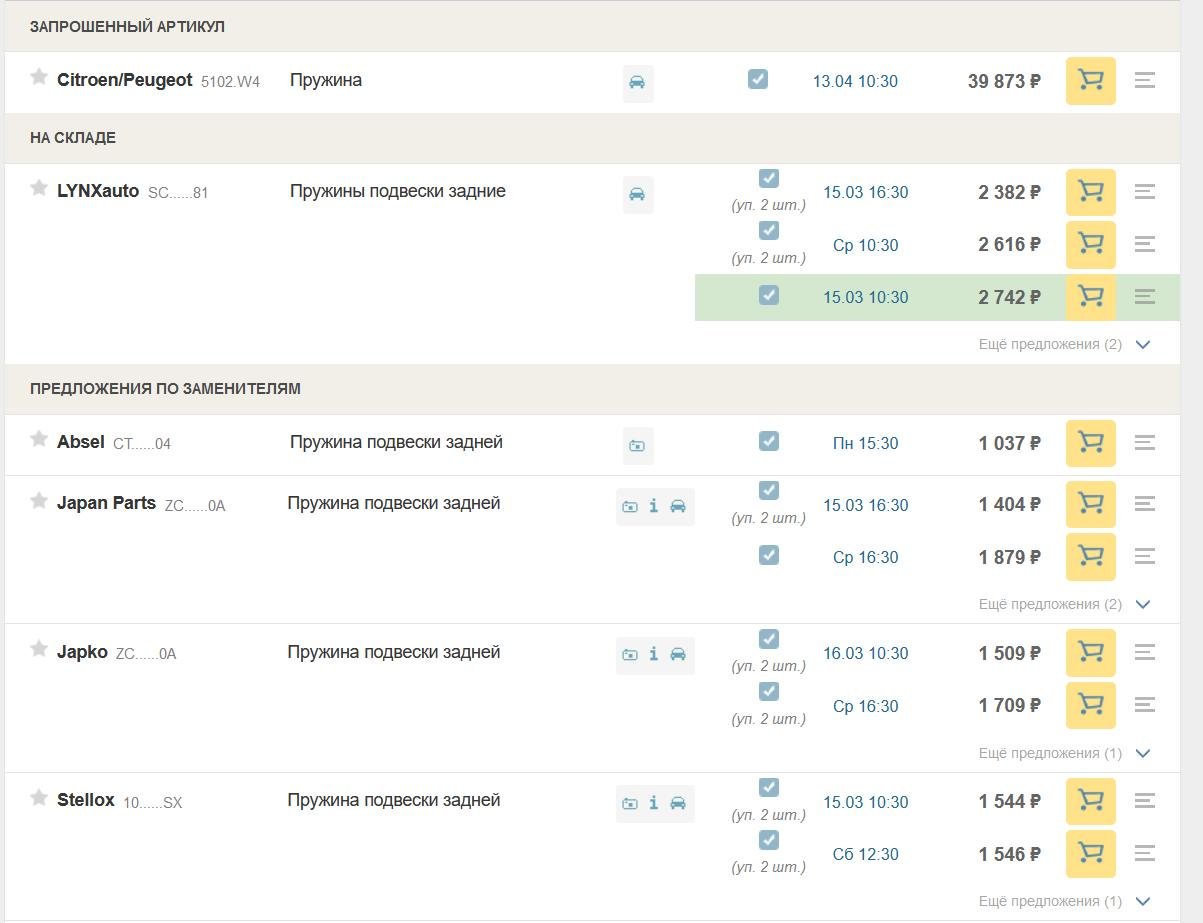Image resolution: width=1203 pixels, height=923 pixels.
Task: Star the LYNXauto item as favorite
Action: 39,188
